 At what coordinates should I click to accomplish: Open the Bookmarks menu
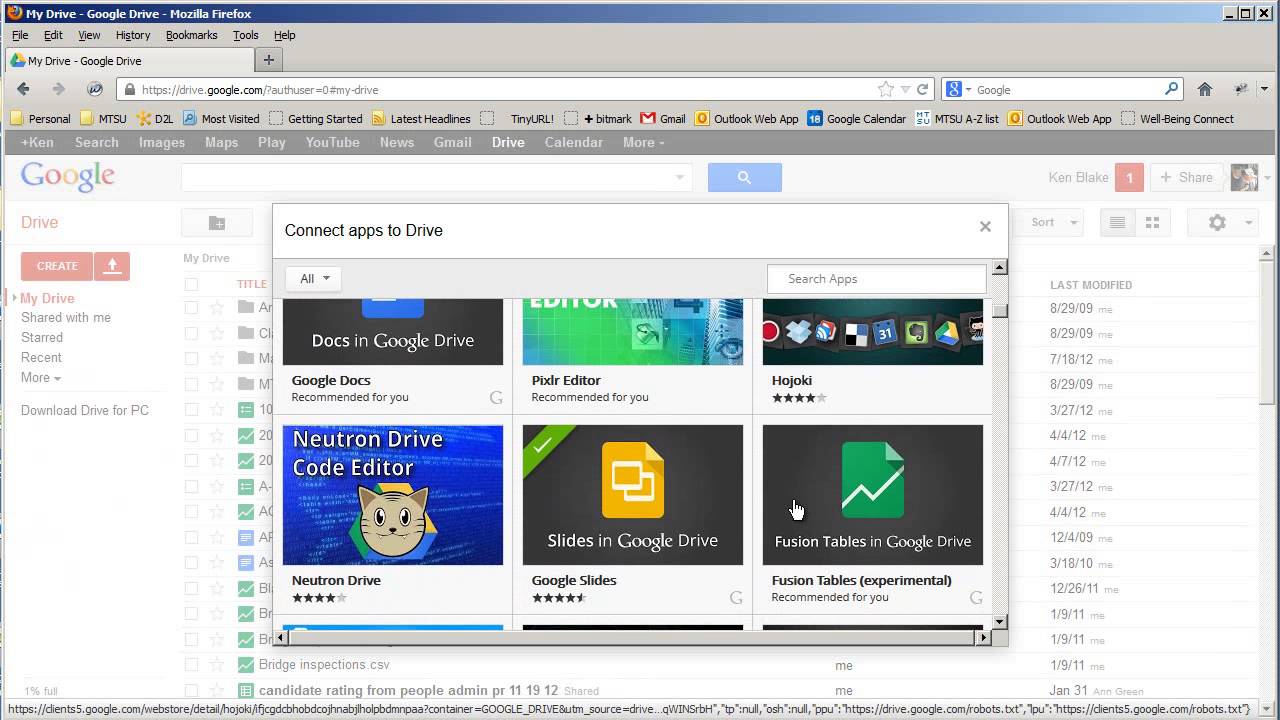coord(191,35)
